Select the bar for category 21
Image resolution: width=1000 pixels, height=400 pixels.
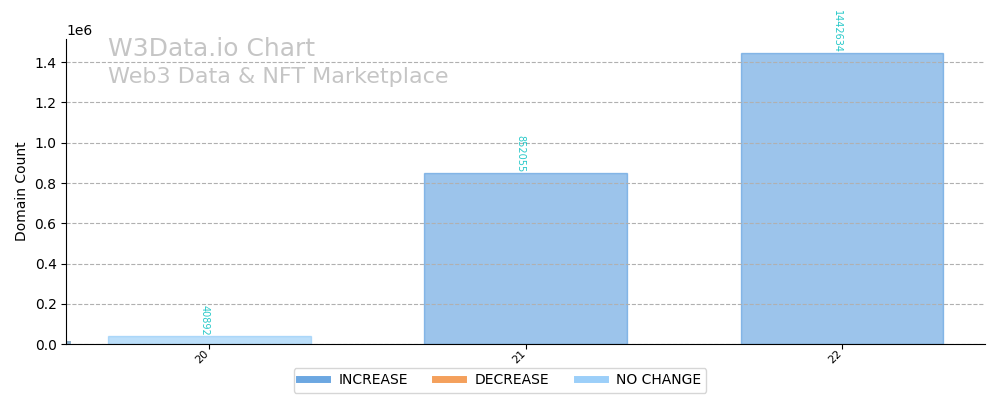(525, 259)
